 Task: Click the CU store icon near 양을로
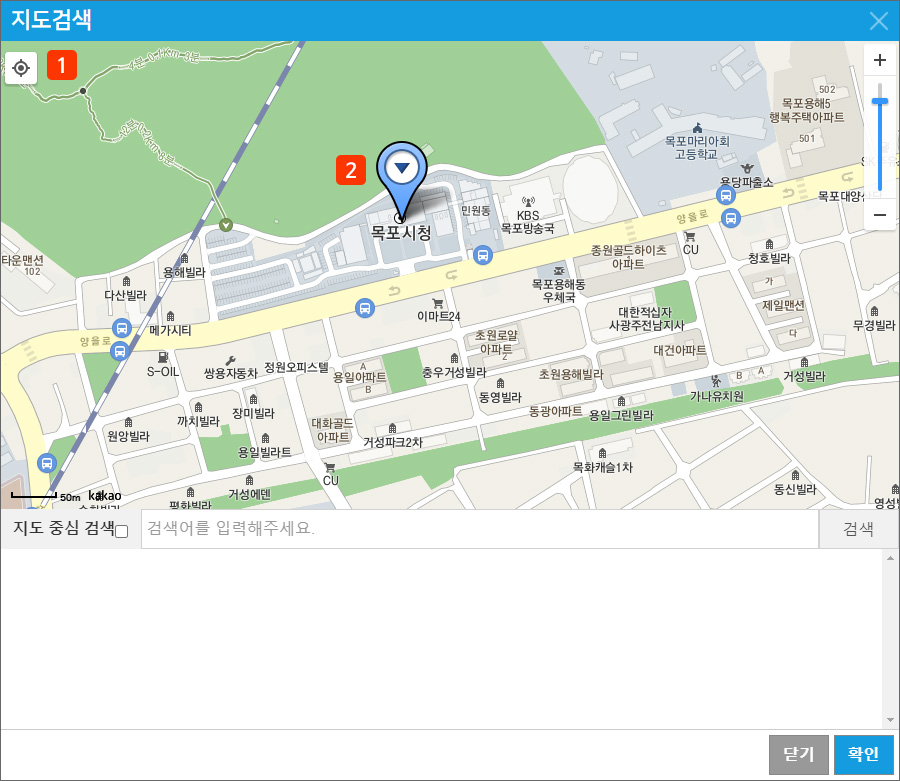coord(689,236)
